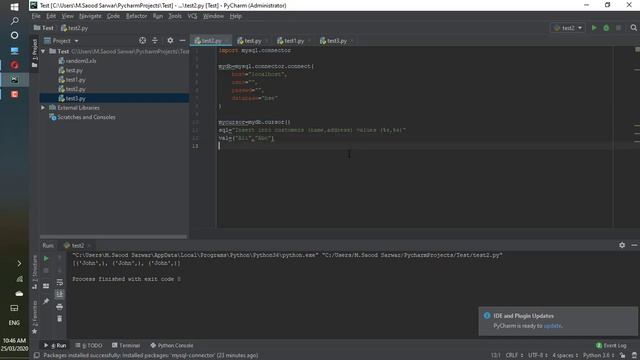The image size is (640, 360).
Task: Open the File menu
Action: (36, 16)
